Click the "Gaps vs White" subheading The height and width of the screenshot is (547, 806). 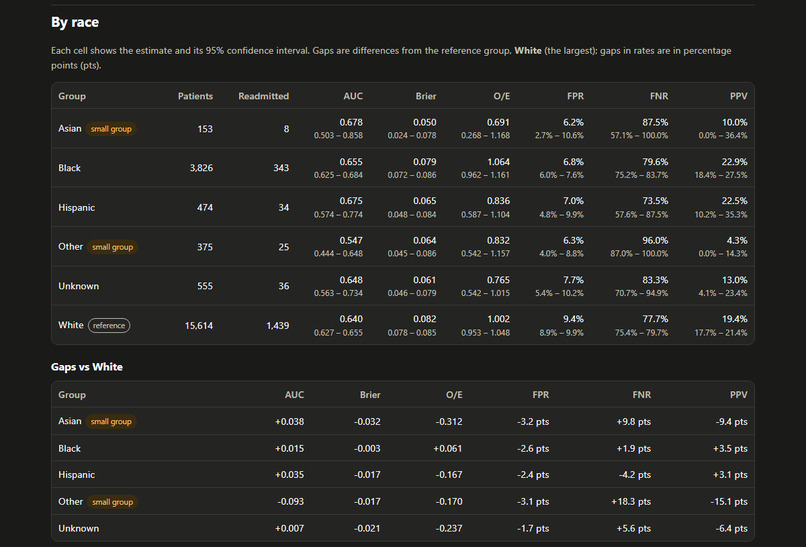[x=87, y=367]
